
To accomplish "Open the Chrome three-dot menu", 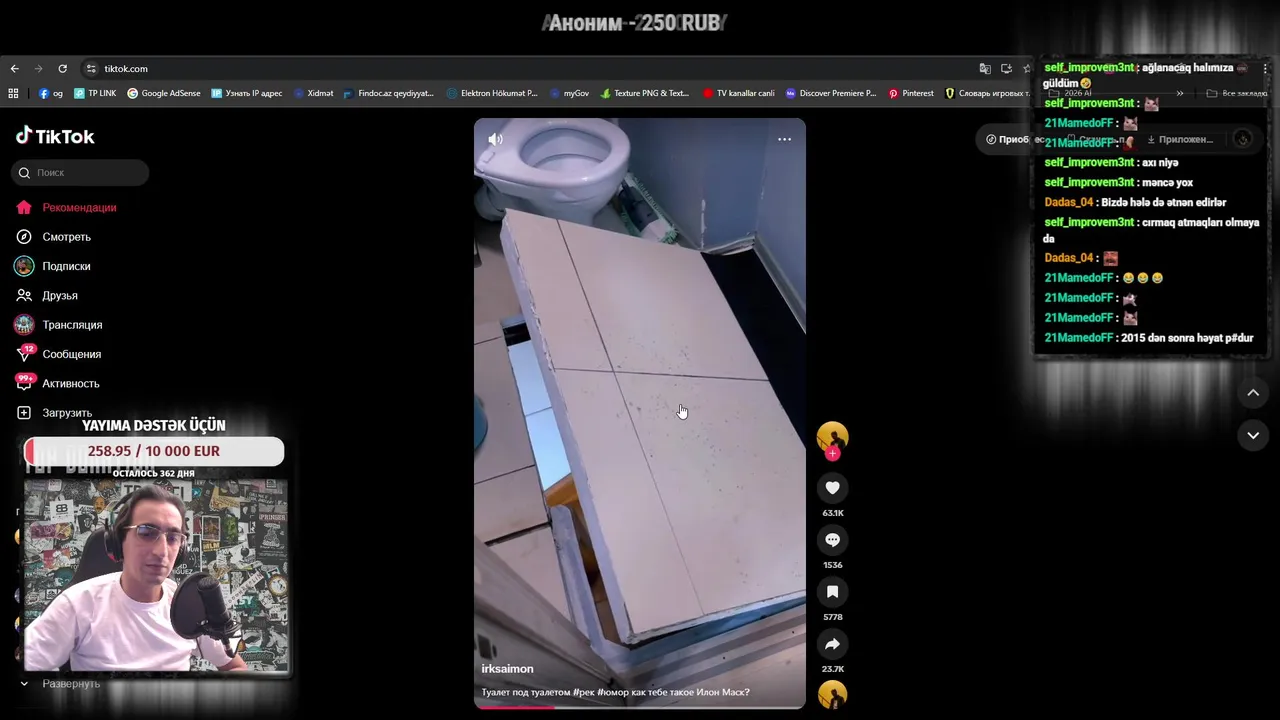I will coord(1265,69).
